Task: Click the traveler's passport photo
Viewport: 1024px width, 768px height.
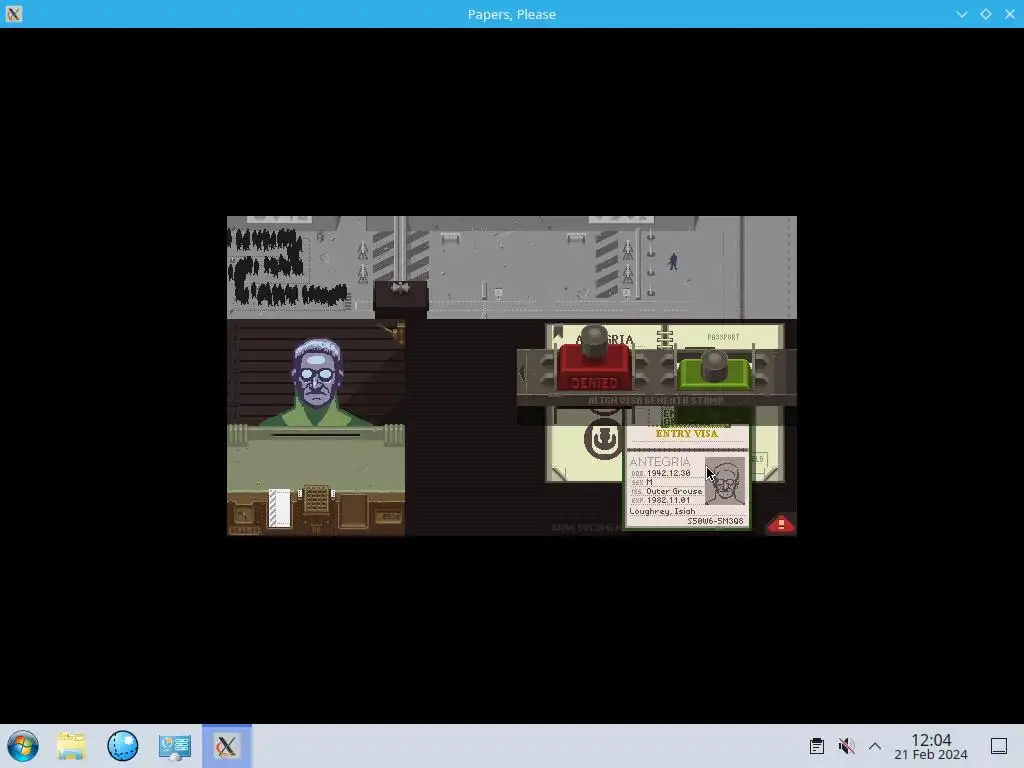Action: (x=725, y=481)
